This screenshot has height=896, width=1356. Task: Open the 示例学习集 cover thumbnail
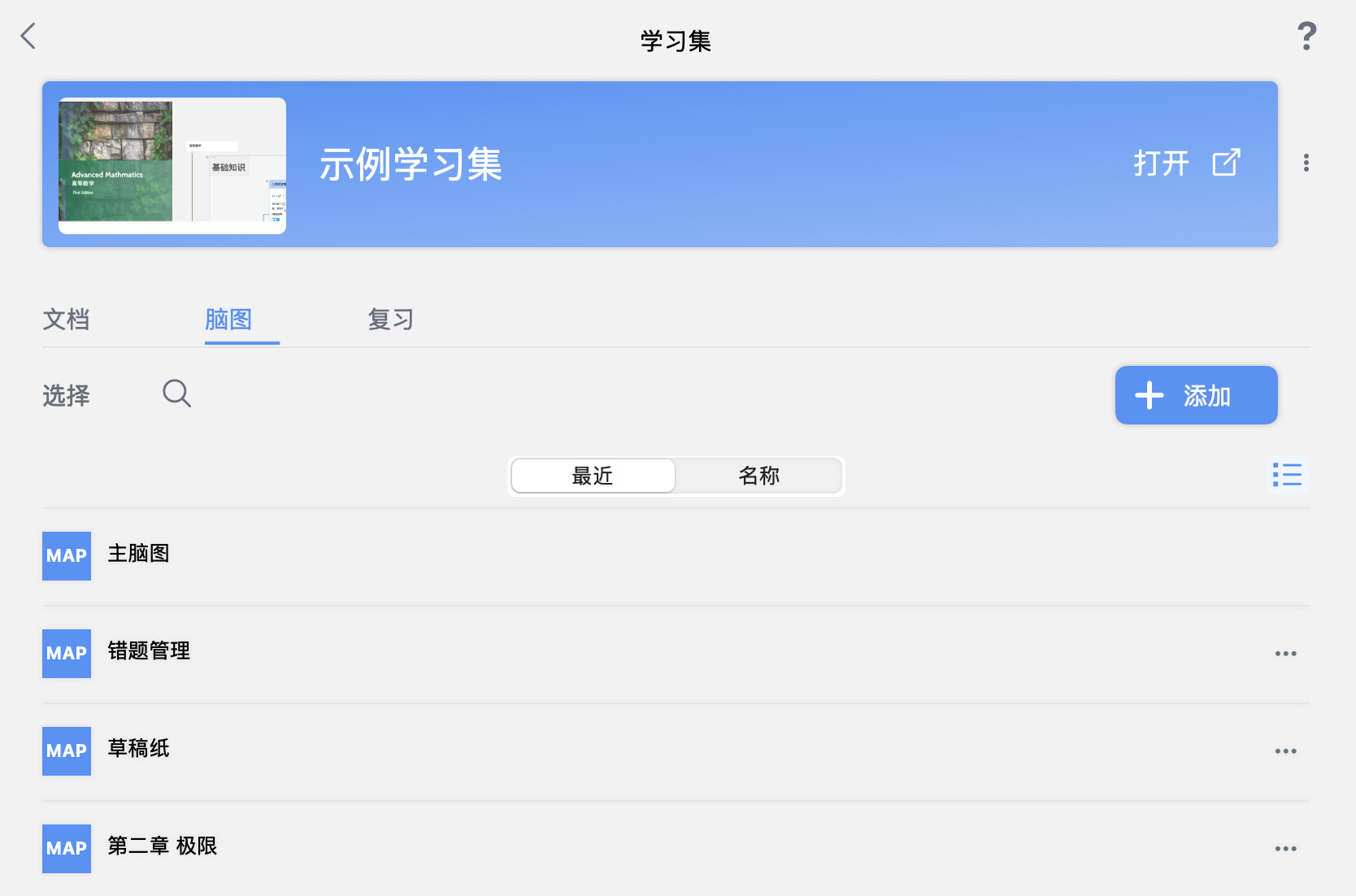[172, 166]
